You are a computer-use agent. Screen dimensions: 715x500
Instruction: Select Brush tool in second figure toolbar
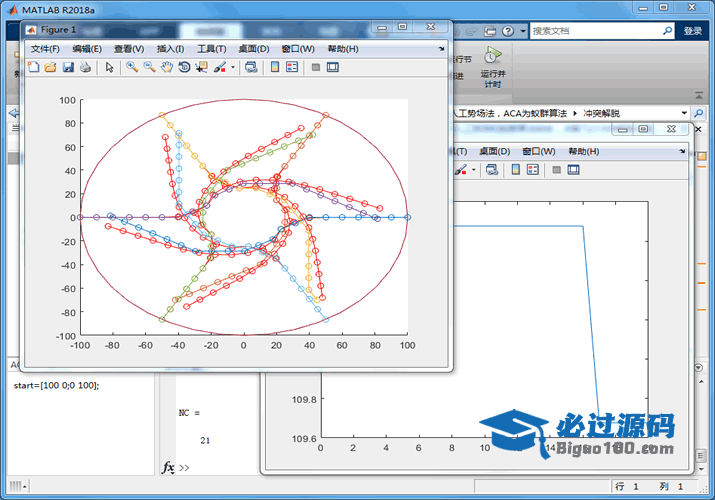(461, 170)
